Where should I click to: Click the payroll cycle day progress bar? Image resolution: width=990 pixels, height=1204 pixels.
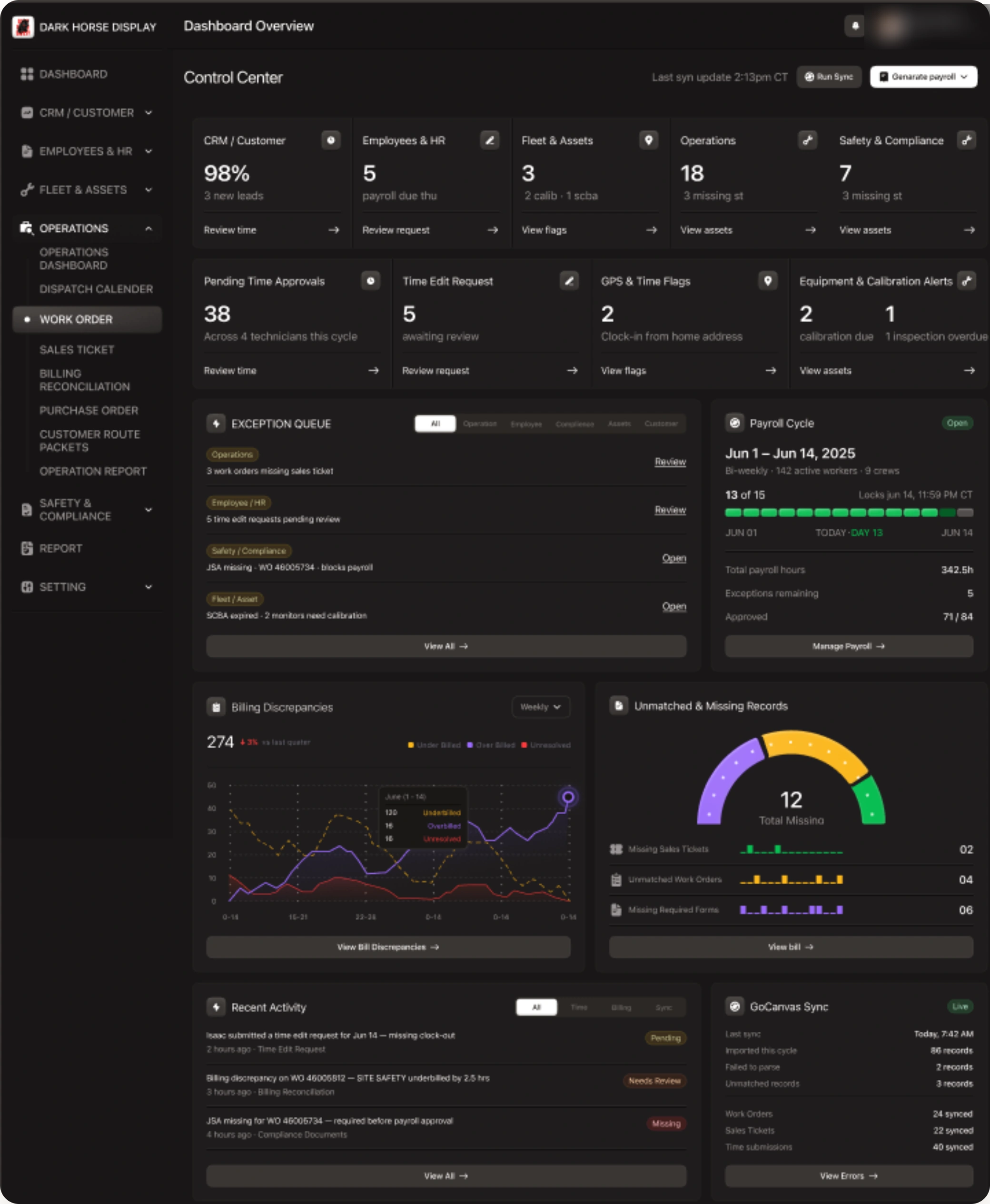point(849,513)
